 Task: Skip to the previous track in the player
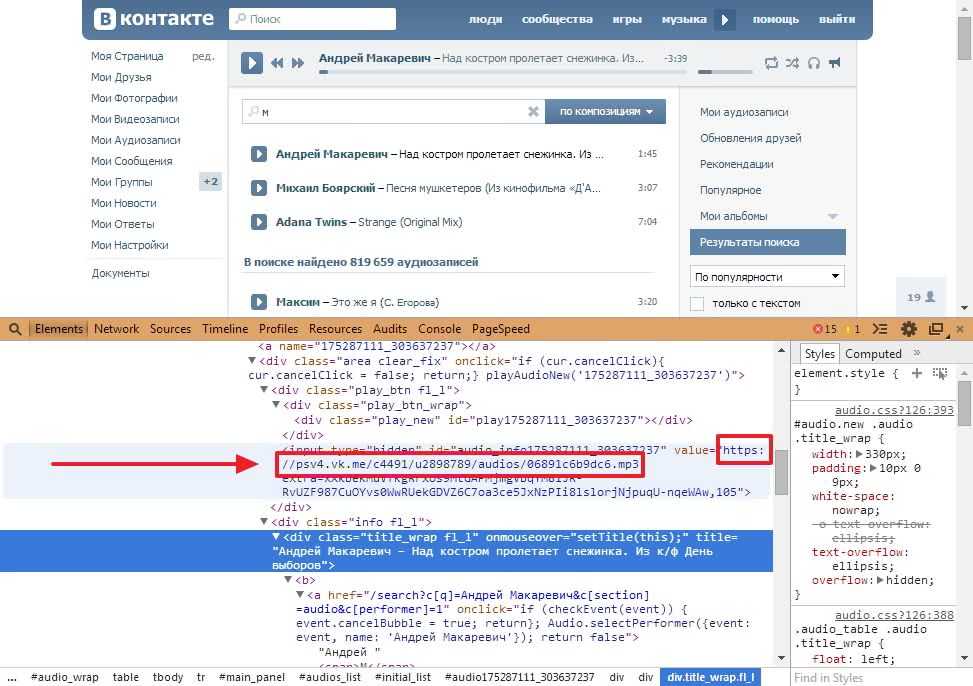pos(277,63)
